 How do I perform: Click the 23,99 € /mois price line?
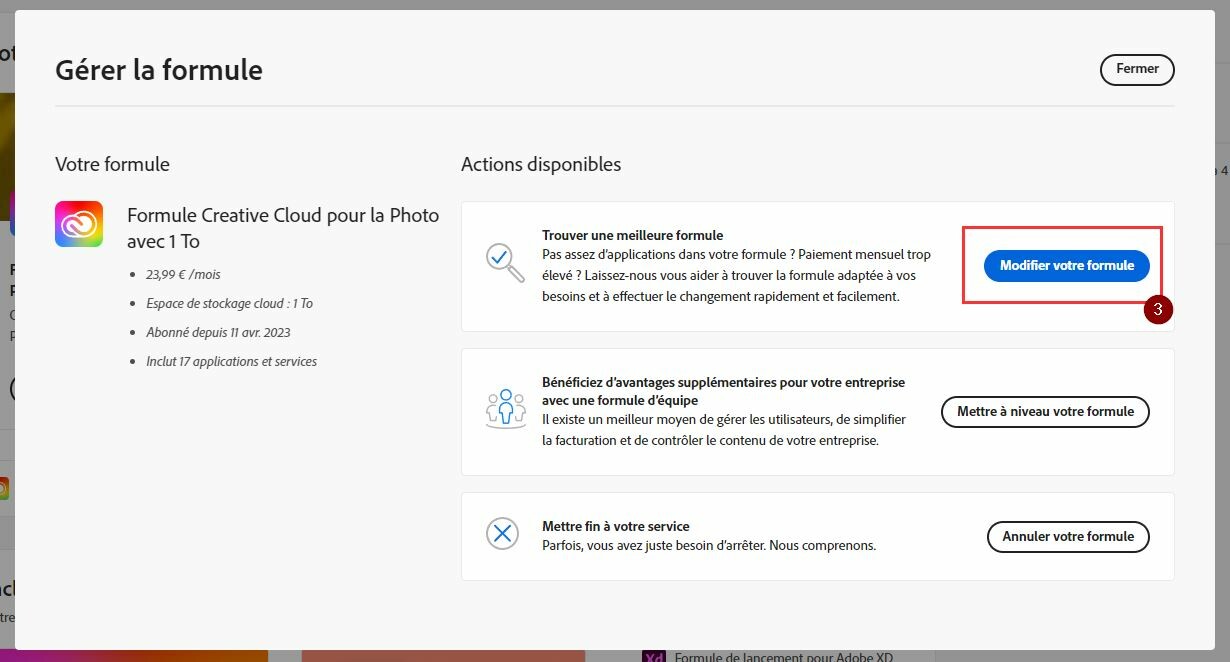pos(182,274)
